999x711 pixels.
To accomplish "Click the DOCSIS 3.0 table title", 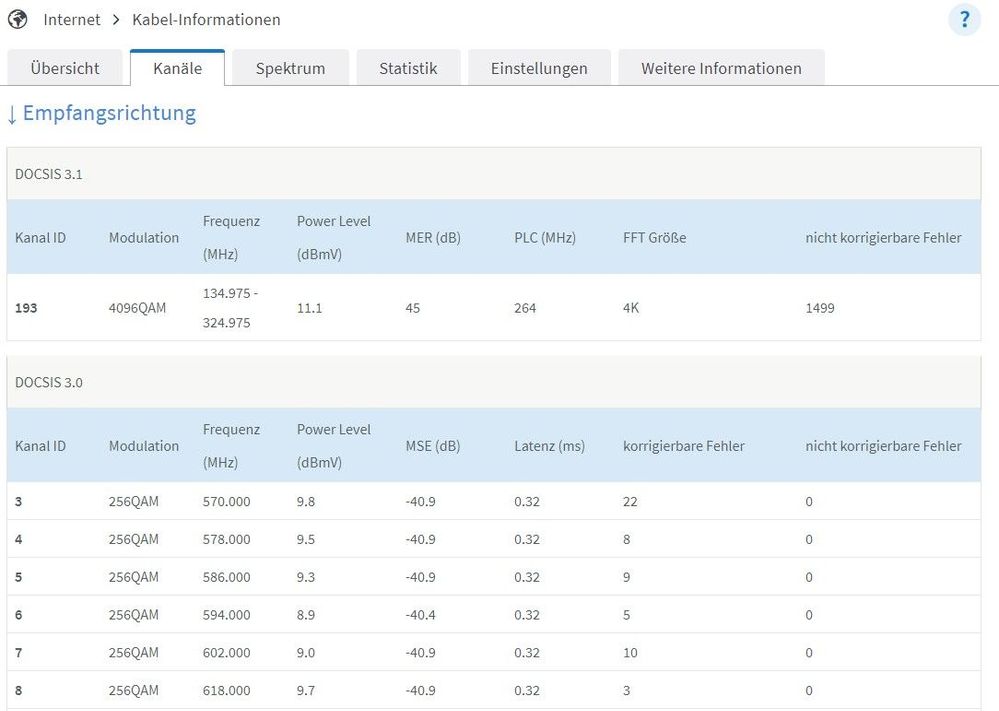I will tap(49, 382).
